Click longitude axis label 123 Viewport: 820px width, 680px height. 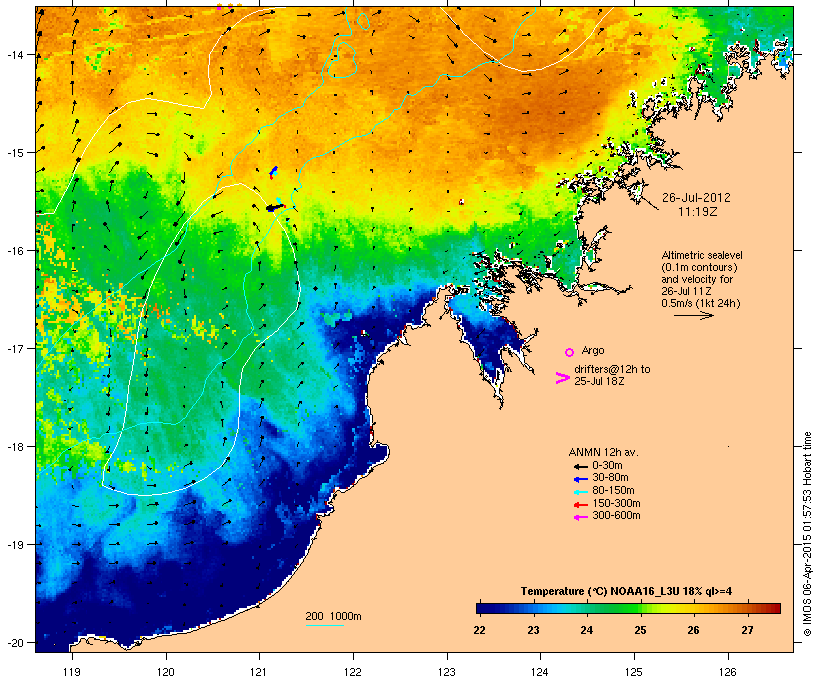pyautogui.click(x=447, y=672)
